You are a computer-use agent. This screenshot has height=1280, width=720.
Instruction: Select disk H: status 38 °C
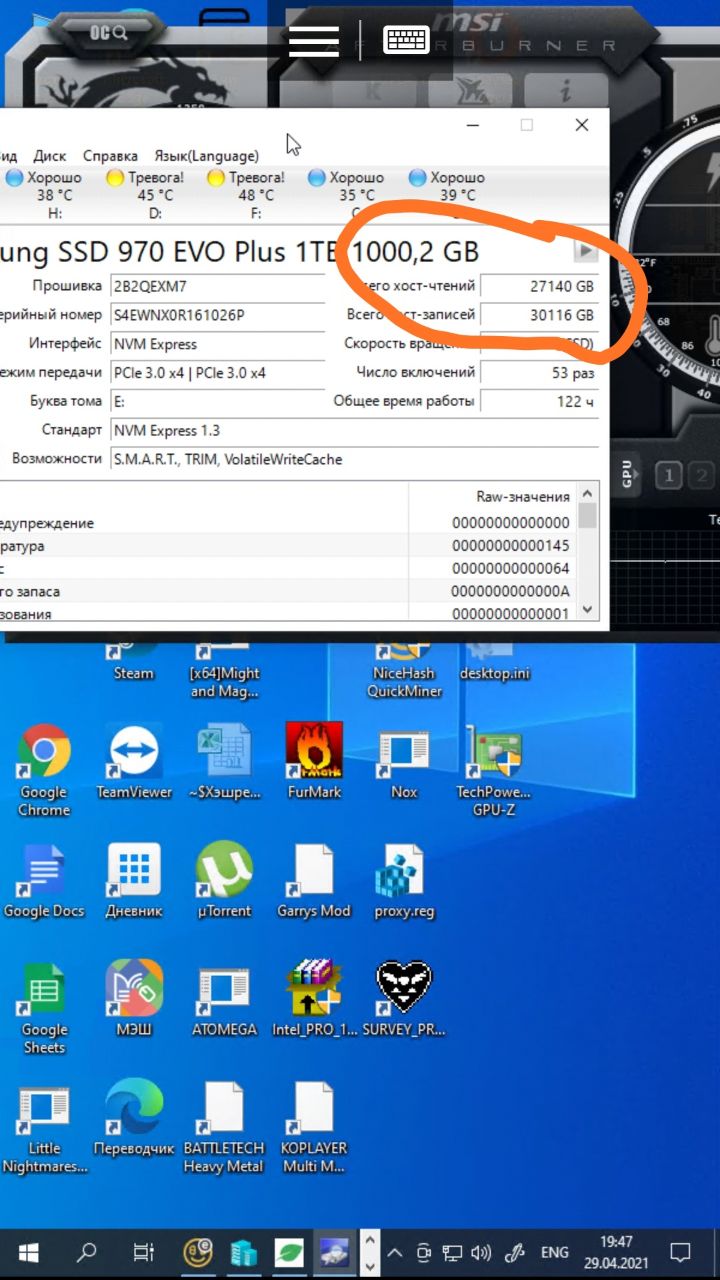(45, 195)
